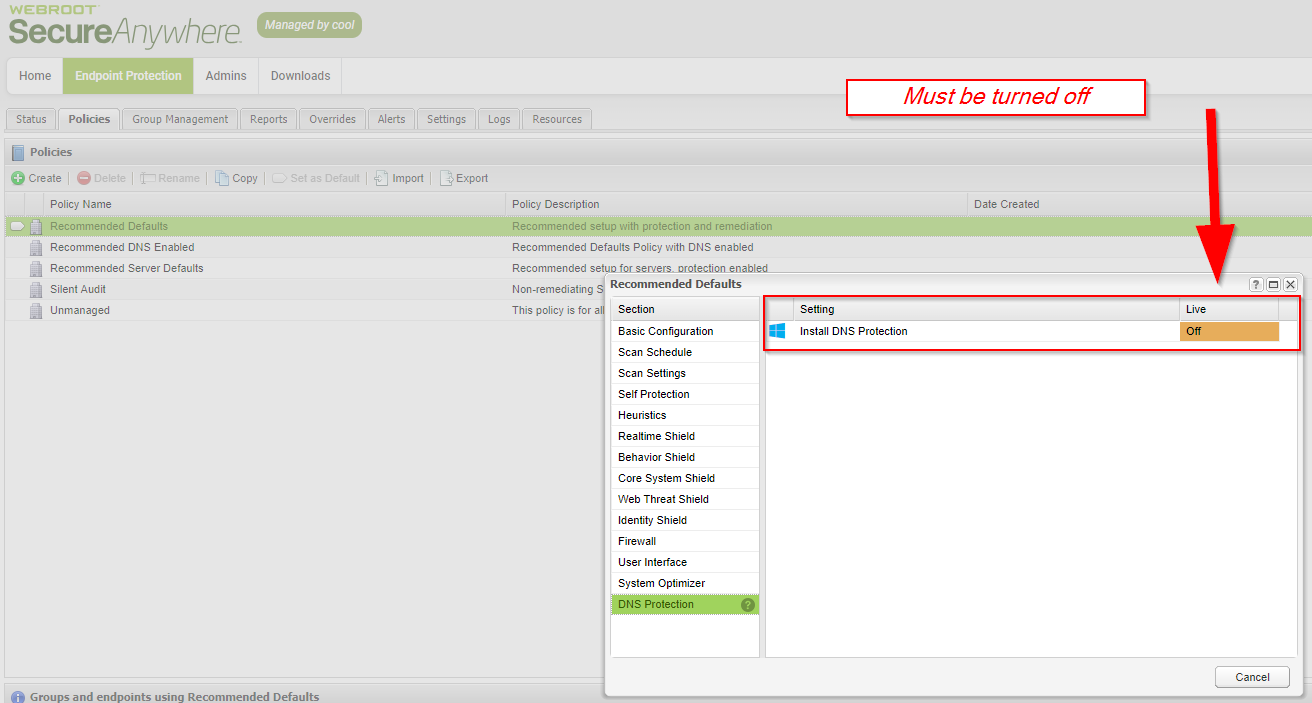
Task: Click the Set as Default icon
Action: click(279, 178)
